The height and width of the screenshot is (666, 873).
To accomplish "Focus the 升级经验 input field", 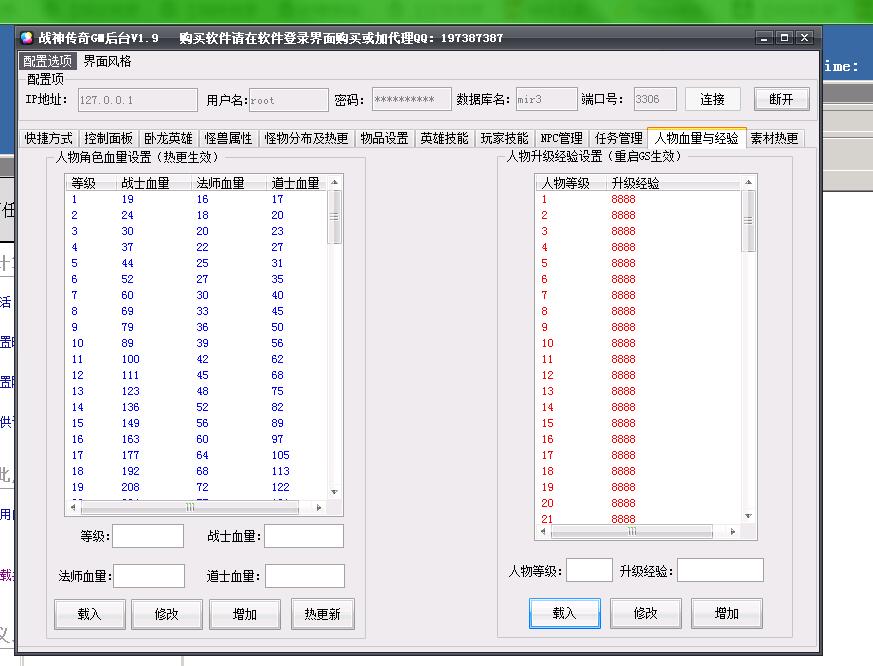I will (x=720, y=571).
